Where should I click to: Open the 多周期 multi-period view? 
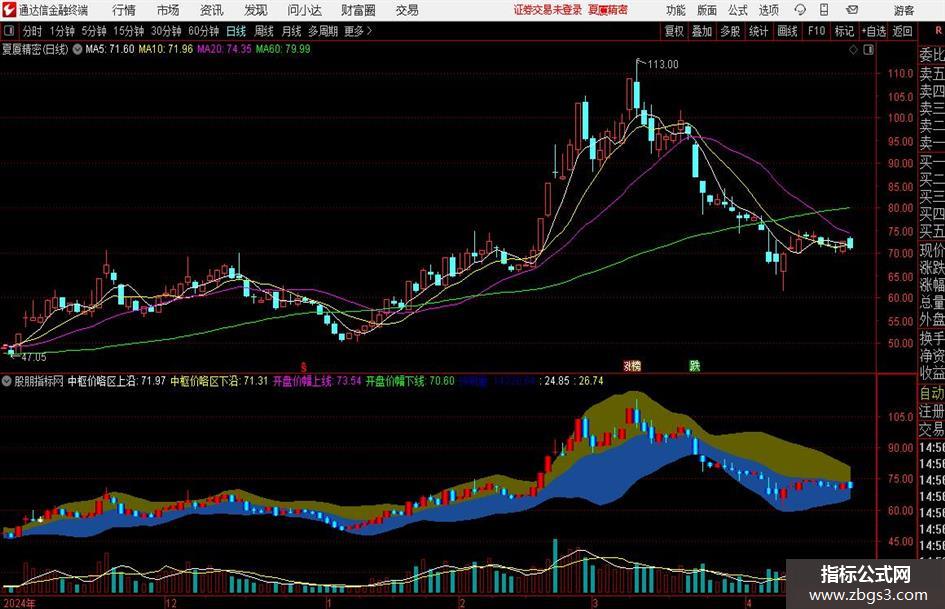click(x=323, y=31)
